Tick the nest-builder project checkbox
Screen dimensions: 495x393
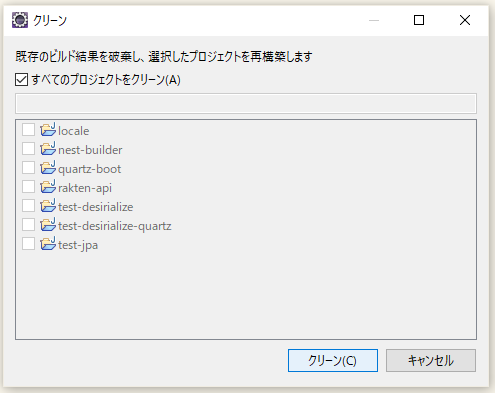click(28, 149)
